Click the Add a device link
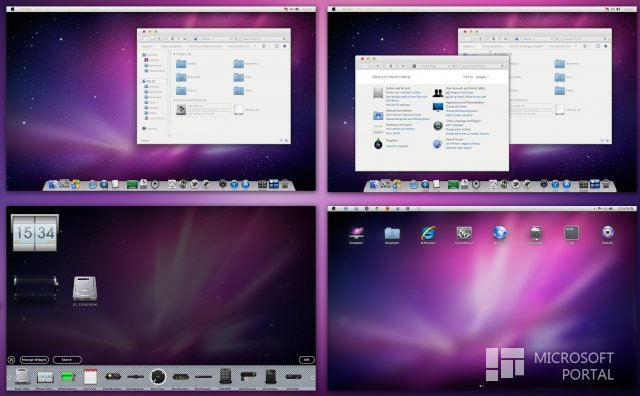The image size is (640, 396). [393, 133]
